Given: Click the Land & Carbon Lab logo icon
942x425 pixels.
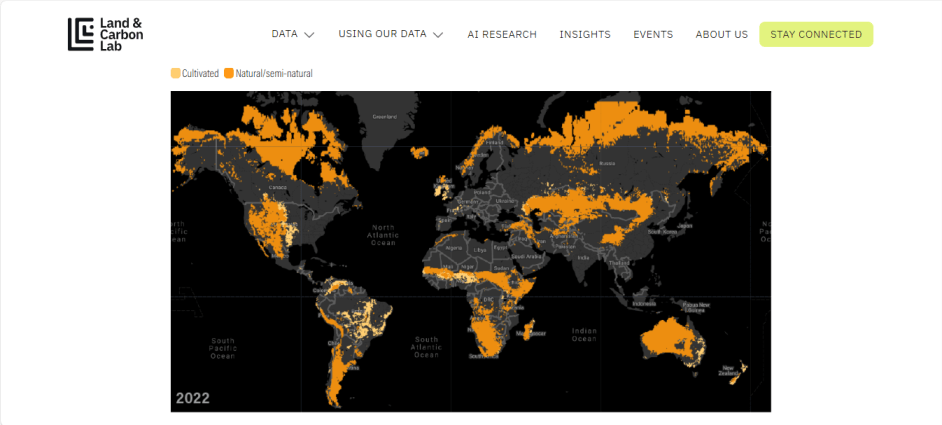Looking at the screenshot, I should (x=81, y=34).
